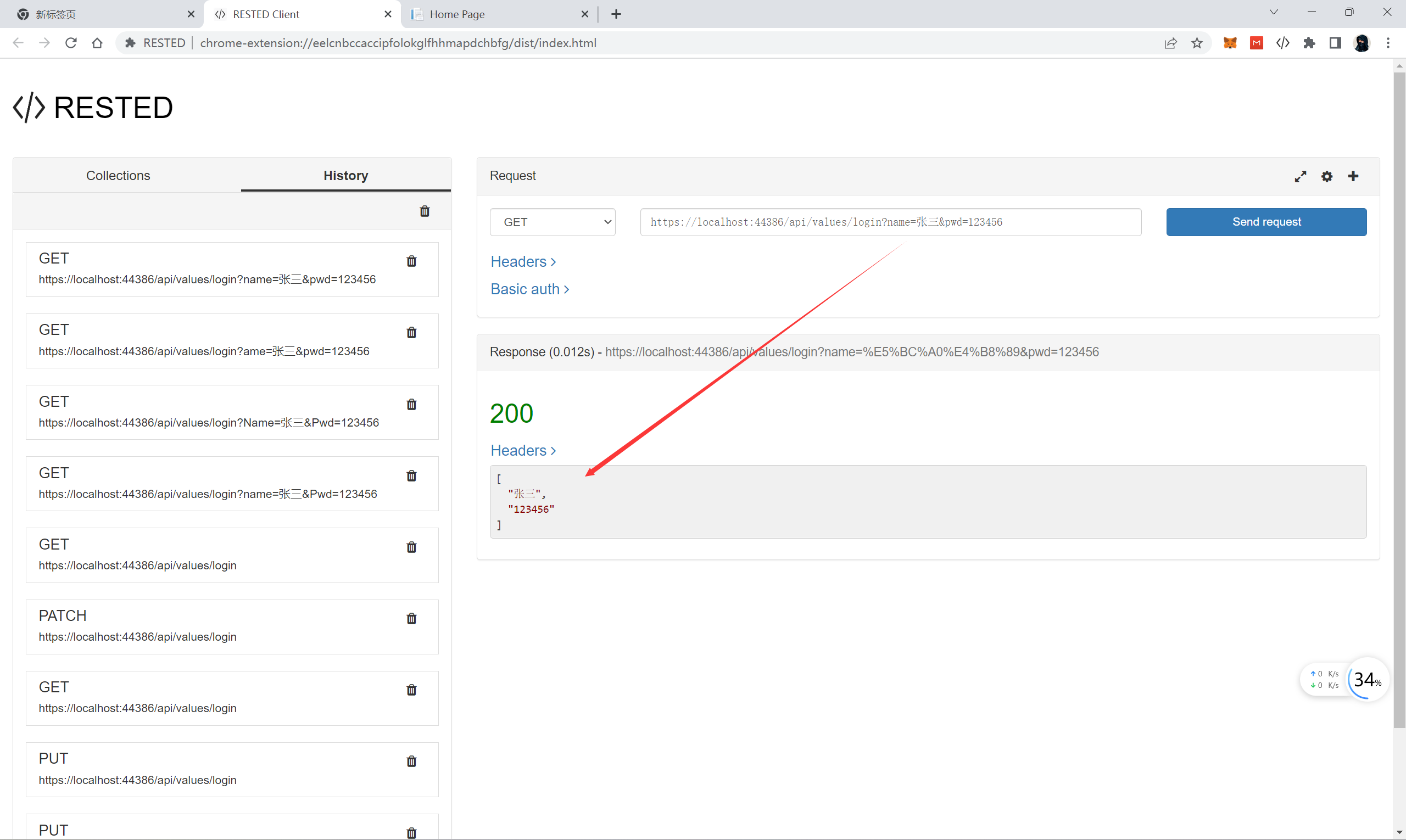This screenshot has height=840, width=1406.
Task: Switch to the Collections tab
Action: tap(118, 176)
